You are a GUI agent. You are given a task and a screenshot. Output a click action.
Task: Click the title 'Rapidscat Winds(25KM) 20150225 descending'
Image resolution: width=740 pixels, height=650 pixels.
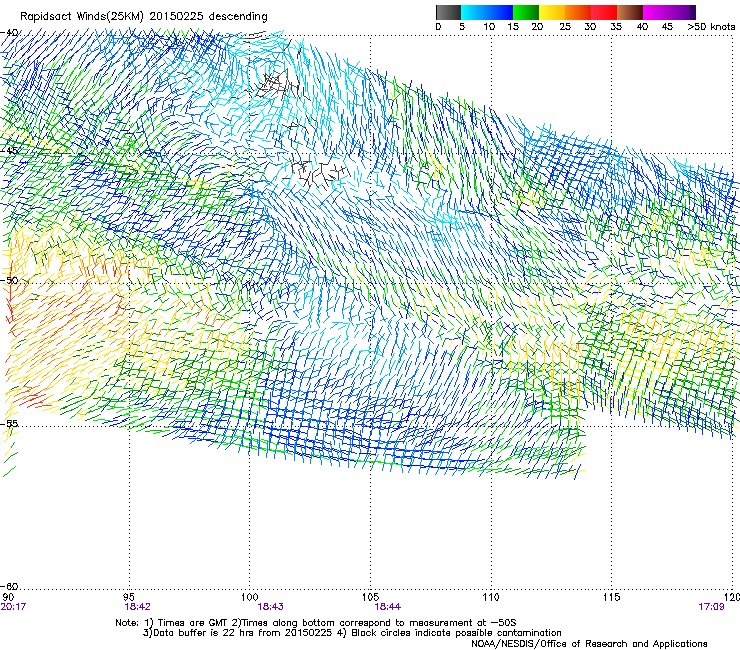pyautogui.click(x=143, y=17)
